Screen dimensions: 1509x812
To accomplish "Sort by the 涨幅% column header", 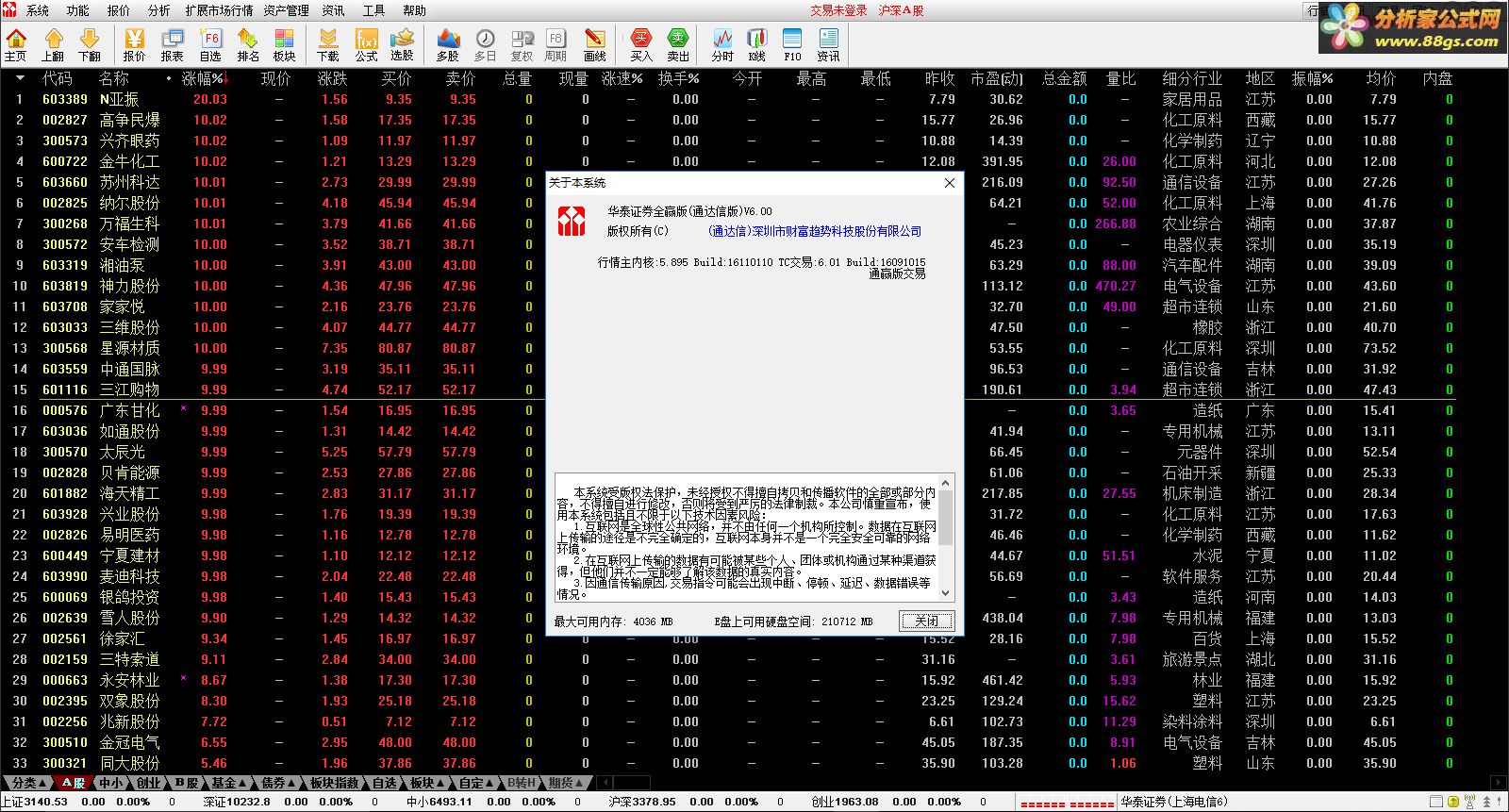I will click(x=203, y=79).
